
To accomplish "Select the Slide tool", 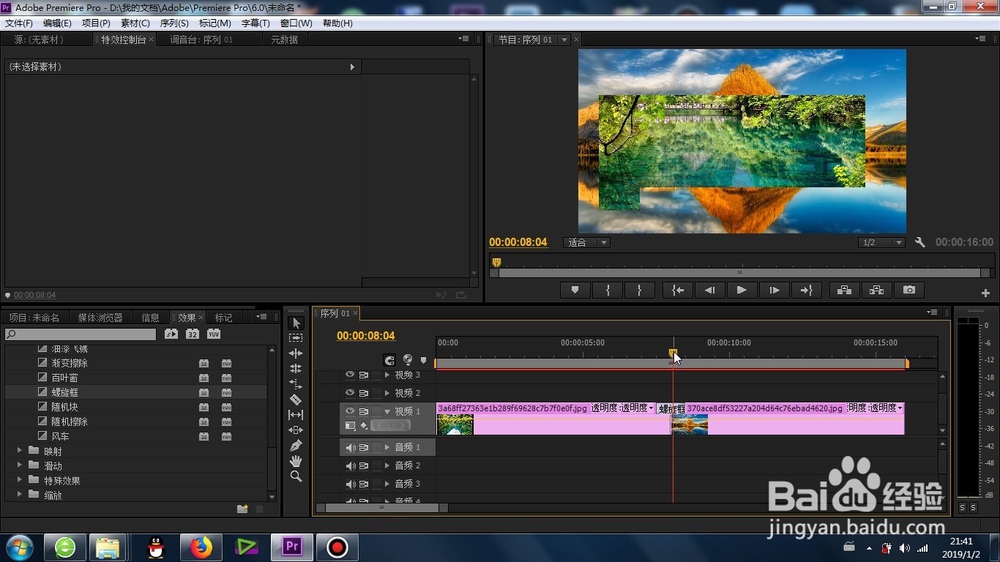I will [295, 430].
